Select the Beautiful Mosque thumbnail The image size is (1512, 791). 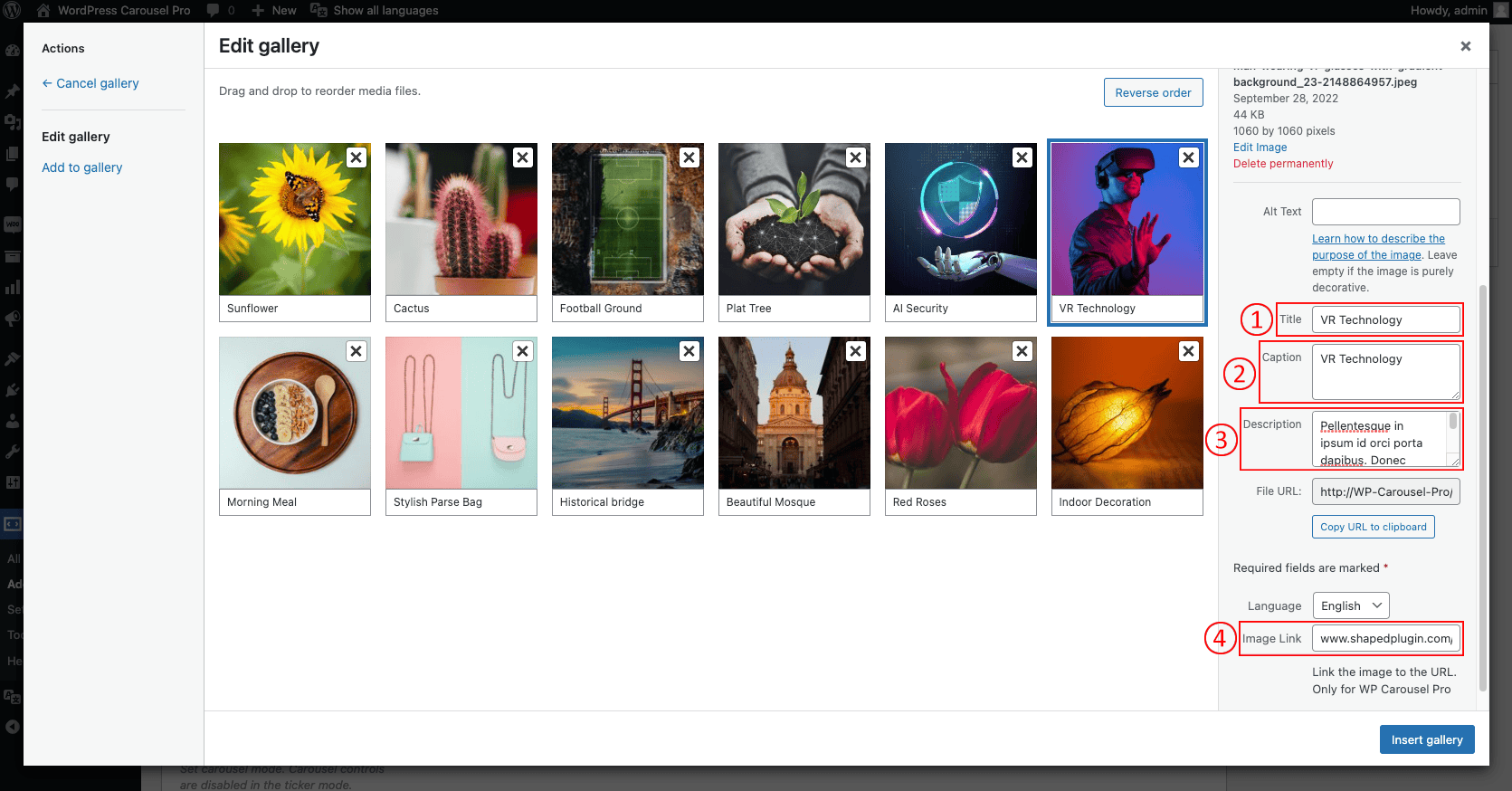[794, 414]
